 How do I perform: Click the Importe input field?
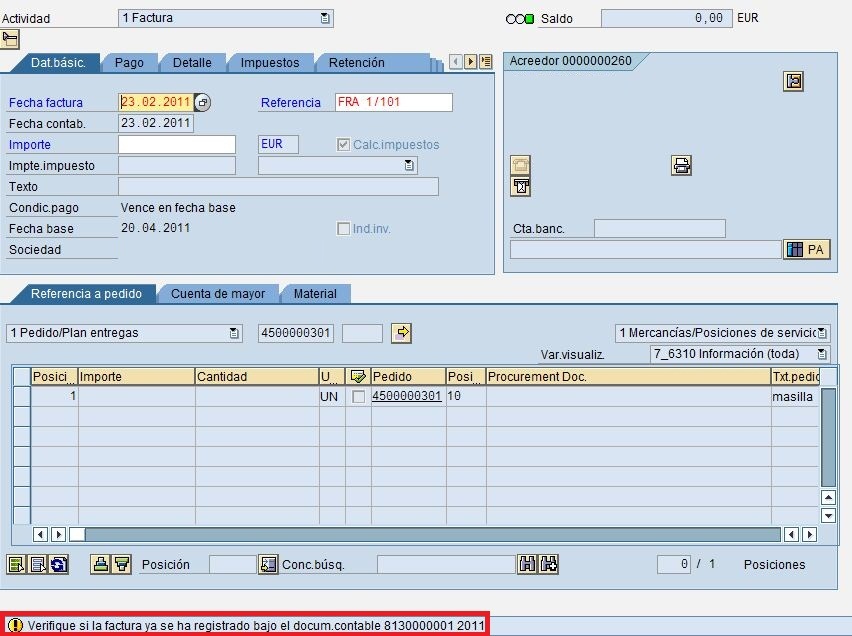[x=177, y=145]
